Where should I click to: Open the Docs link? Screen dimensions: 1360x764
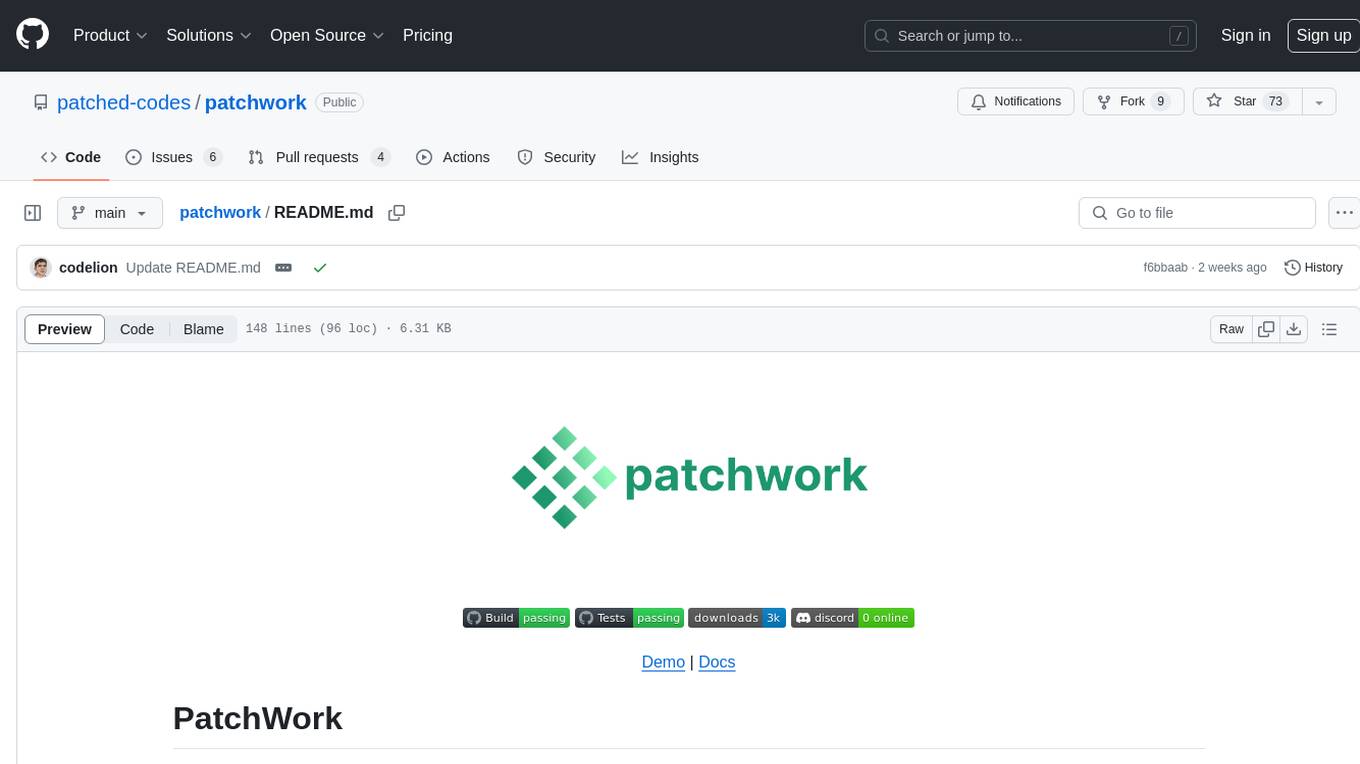pyautogui.click(x=717, y=662)
